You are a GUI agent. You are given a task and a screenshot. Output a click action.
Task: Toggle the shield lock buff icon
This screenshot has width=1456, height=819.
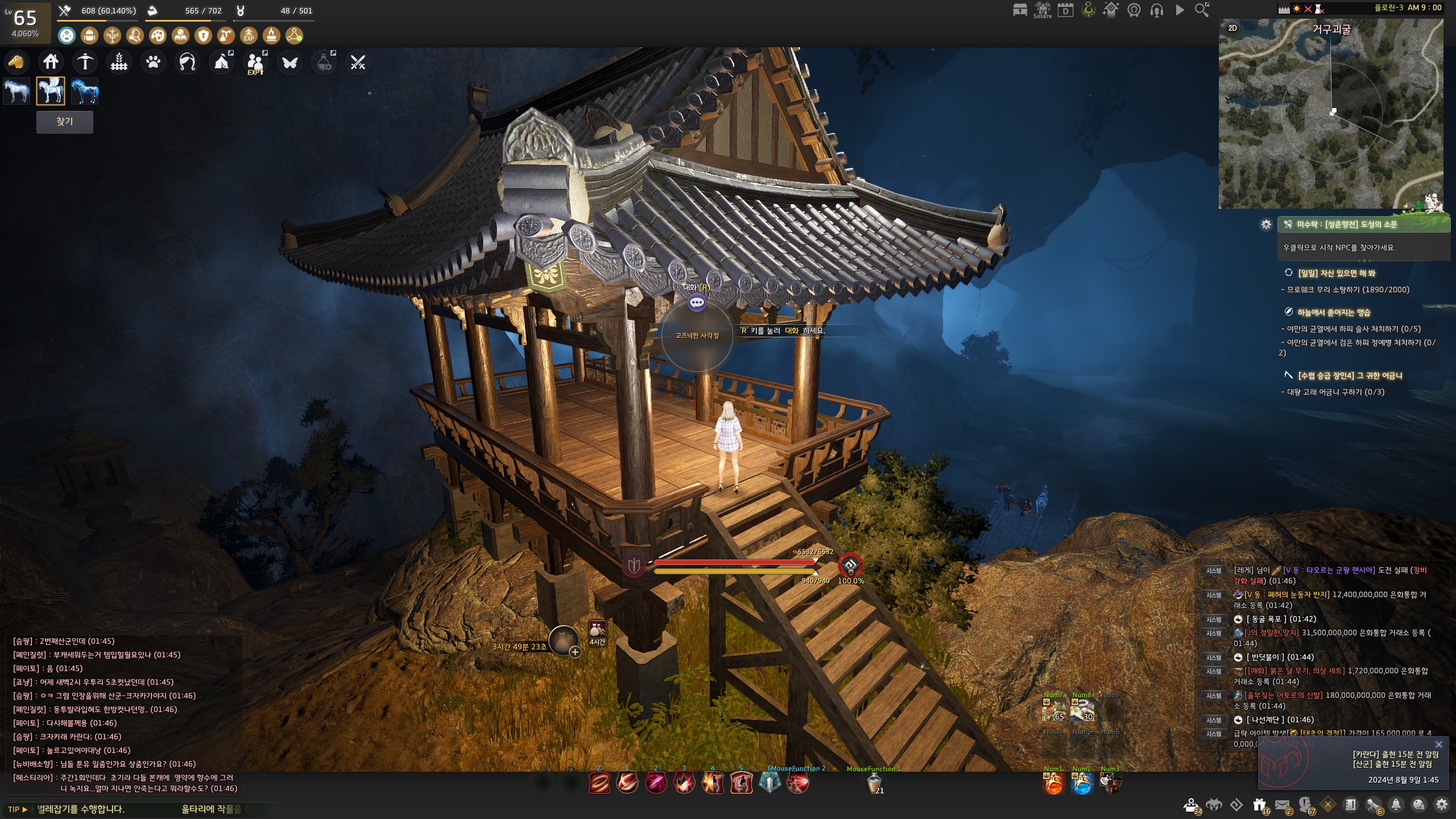click(x=203, y=36)
